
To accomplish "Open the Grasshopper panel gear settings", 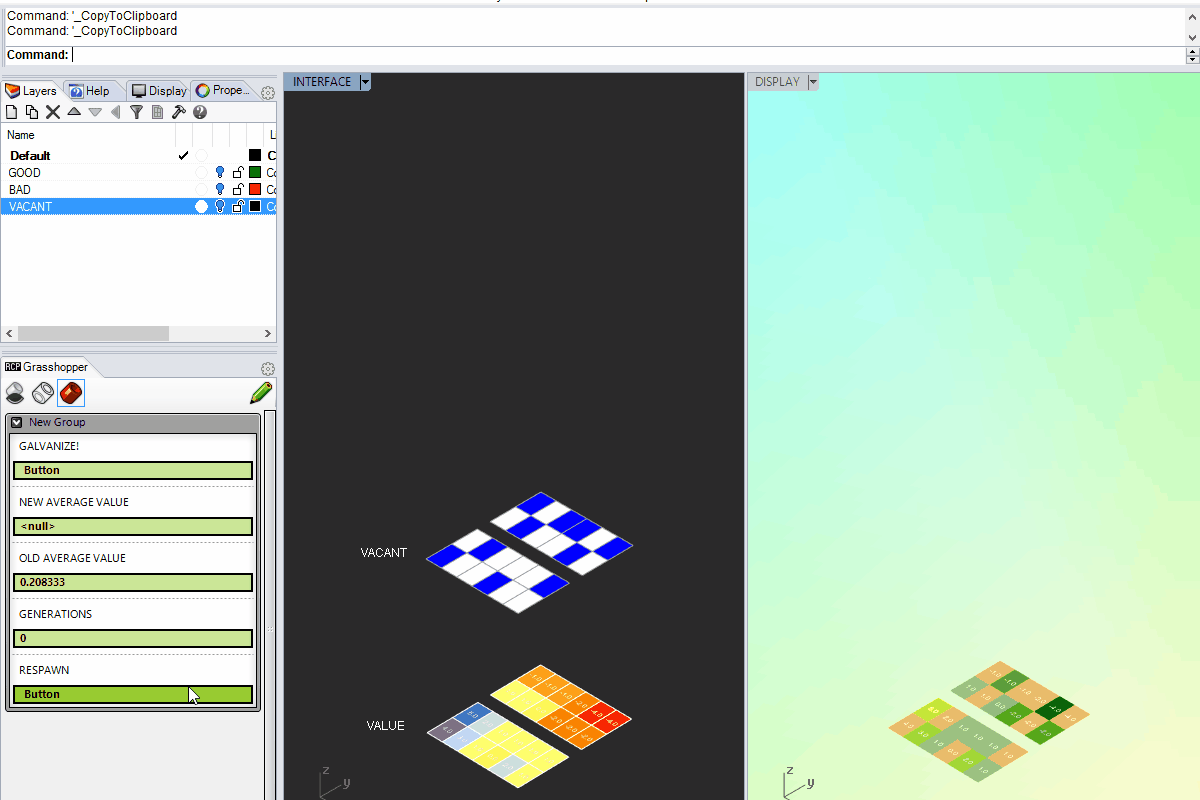I will pos(268,369).
